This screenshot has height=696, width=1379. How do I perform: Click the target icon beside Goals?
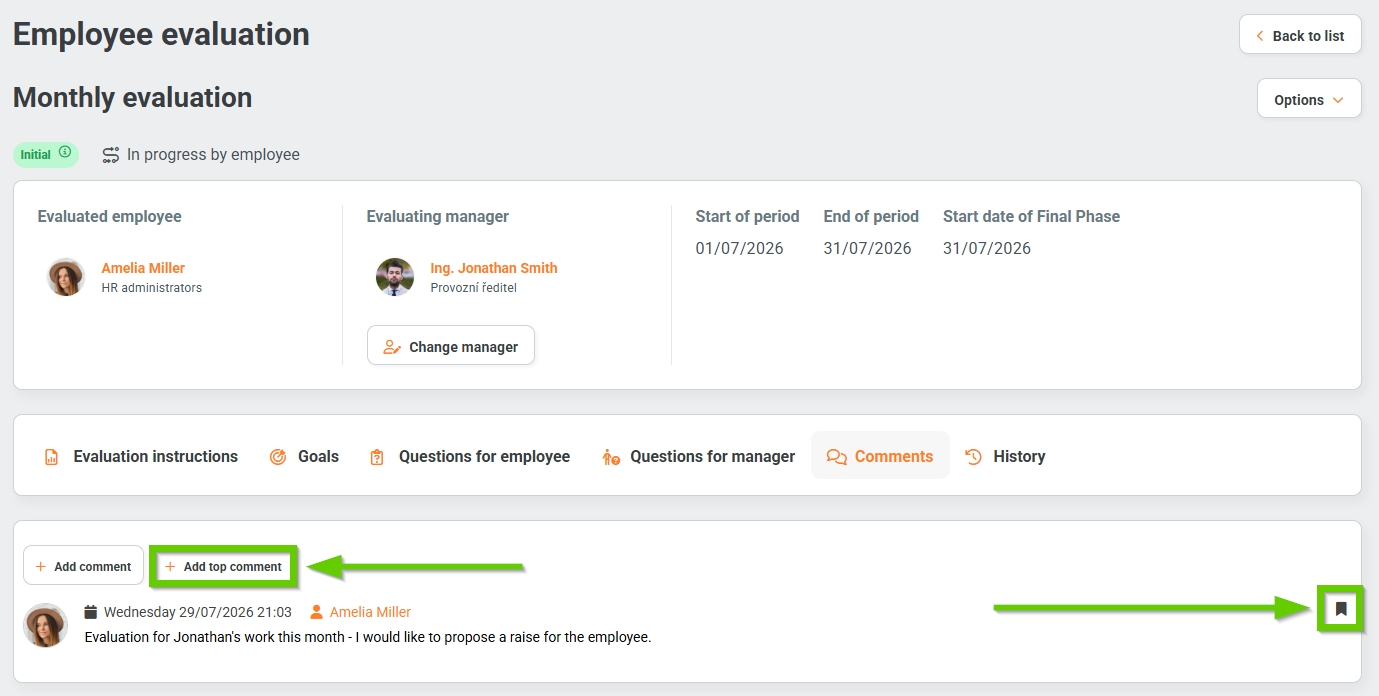coord(278,457)
